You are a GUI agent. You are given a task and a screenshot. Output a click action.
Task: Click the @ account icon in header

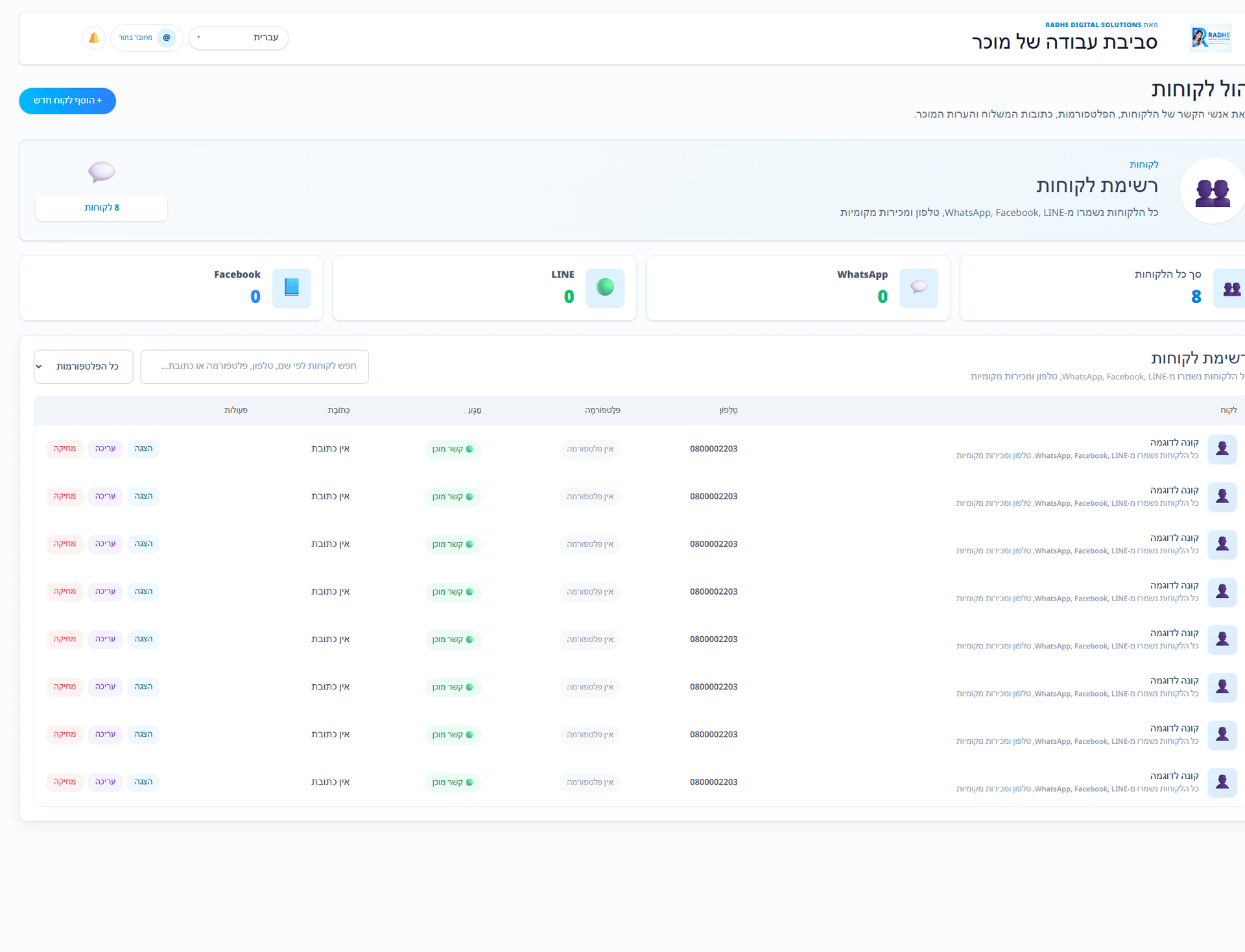[167, 38]
